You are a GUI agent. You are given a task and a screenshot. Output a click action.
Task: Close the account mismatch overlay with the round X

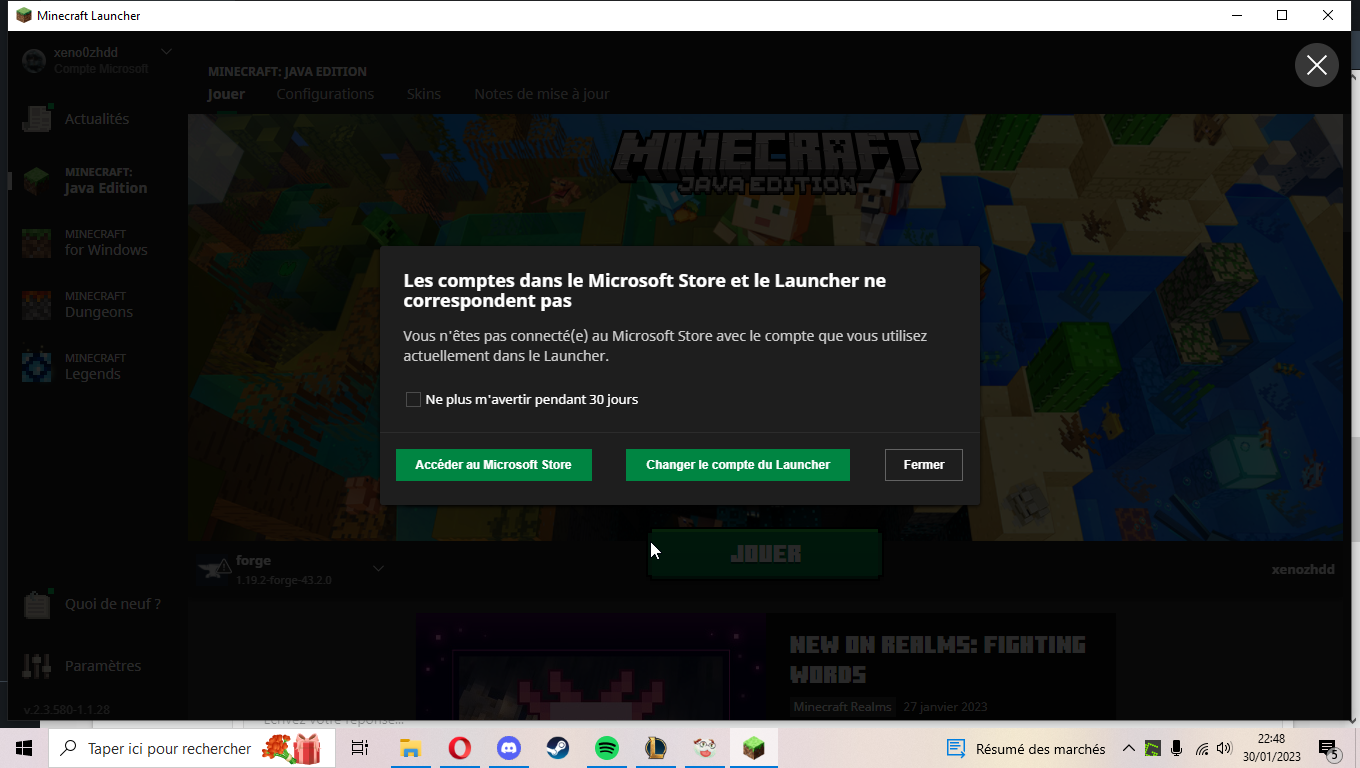[1316, 65]
